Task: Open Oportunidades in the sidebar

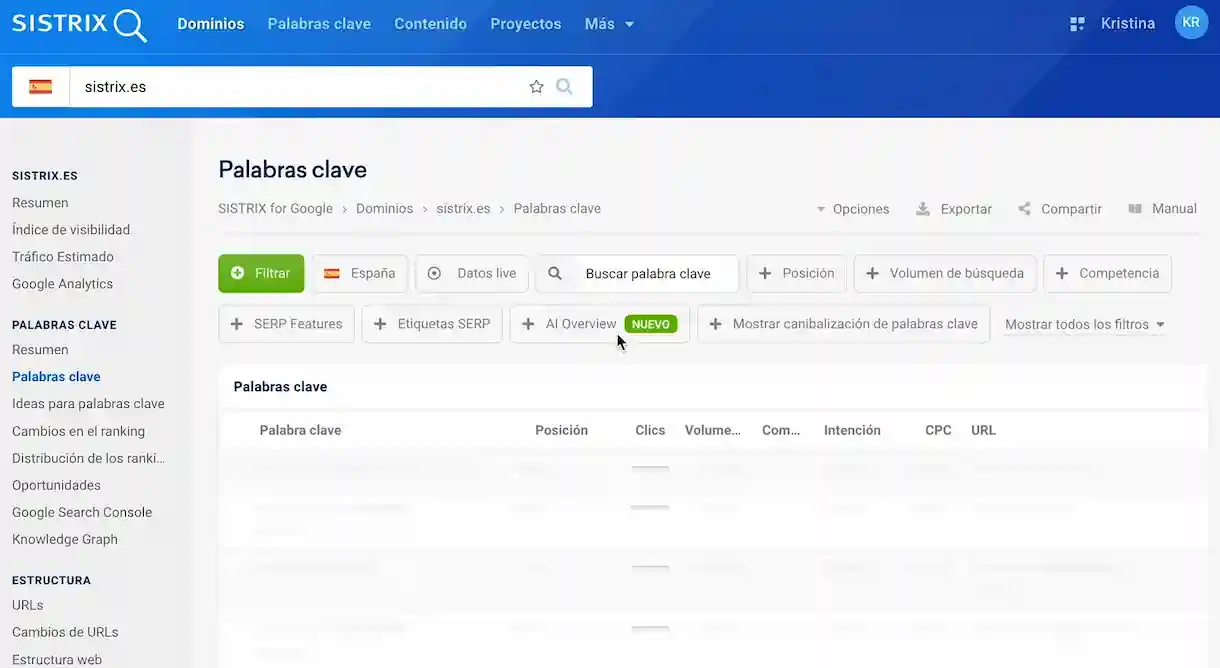Action: coord(58,484)
